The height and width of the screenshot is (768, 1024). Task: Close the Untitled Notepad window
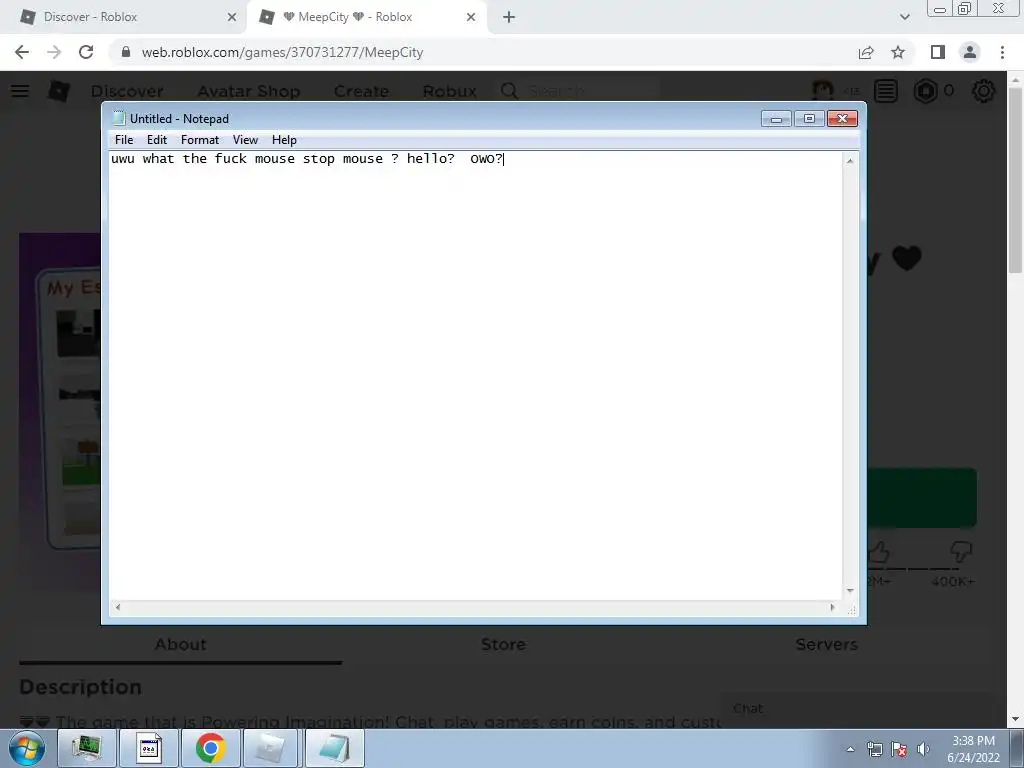point(842,118)
